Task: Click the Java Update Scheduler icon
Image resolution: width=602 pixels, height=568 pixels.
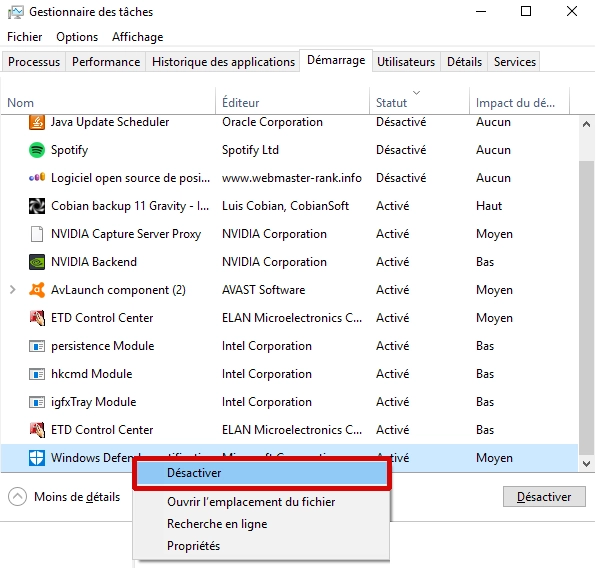Action: pos(37,122)
